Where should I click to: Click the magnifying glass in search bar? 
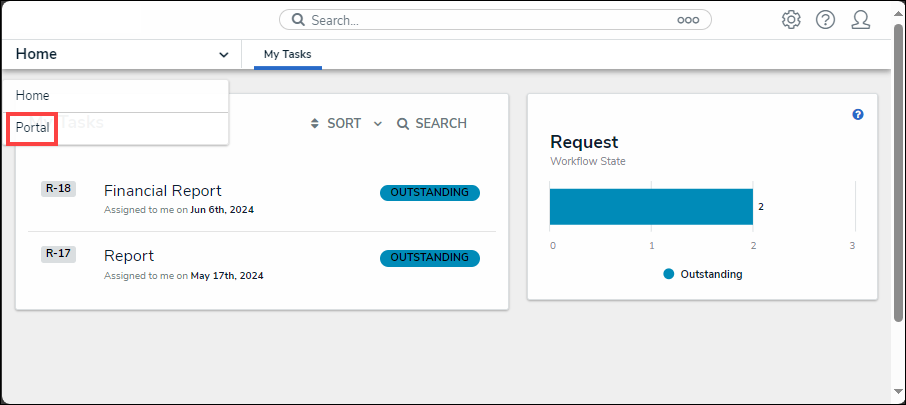coord(298,20)
